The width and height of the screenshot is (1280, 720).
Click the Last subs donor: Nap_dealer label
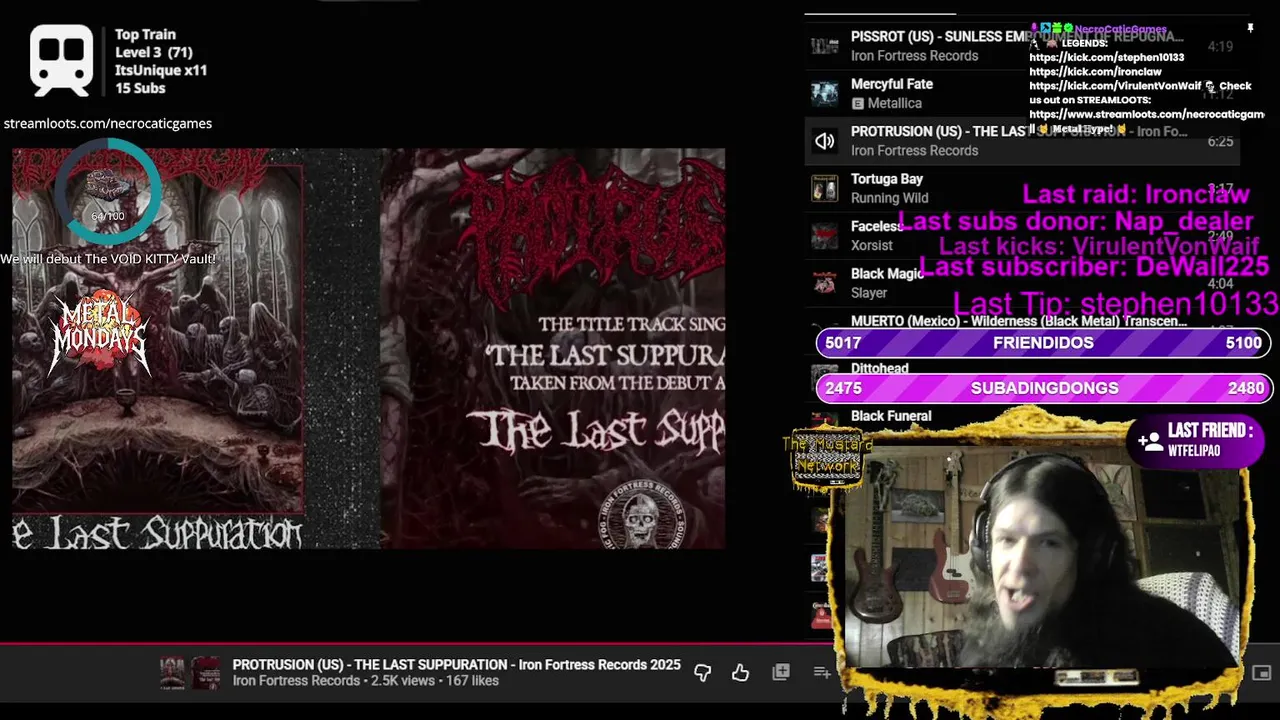point(1075,221)
